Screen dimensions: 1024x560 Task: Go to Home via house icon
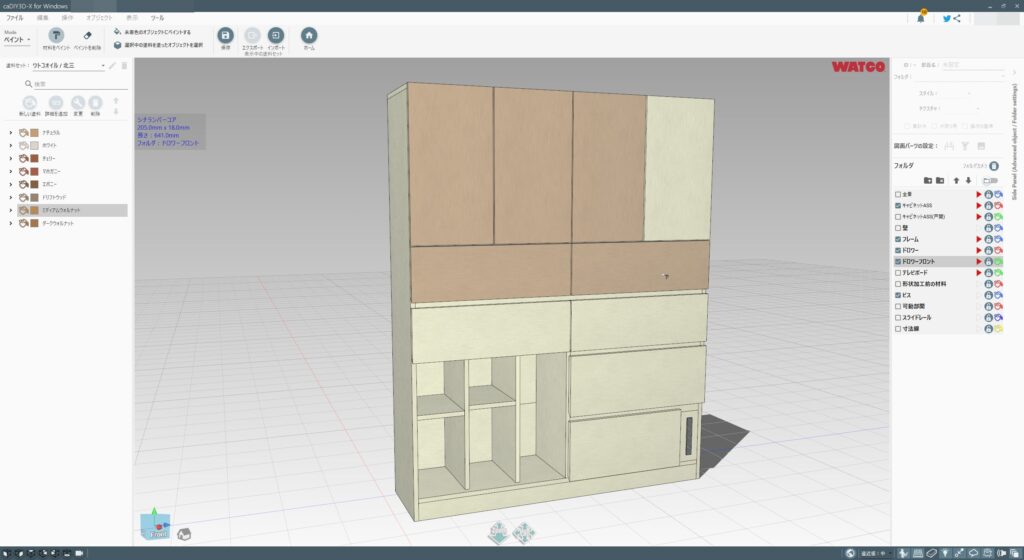[309, 35]
